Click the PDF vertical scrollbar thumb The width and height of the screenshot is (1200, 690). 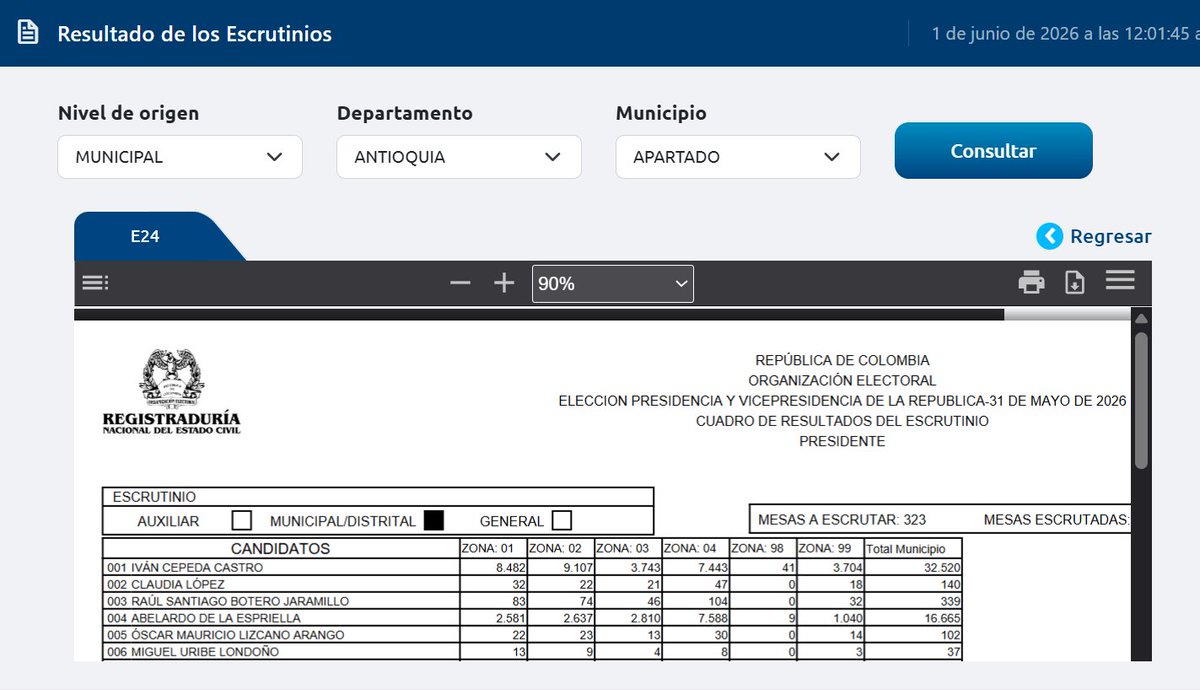[1141, 400]
